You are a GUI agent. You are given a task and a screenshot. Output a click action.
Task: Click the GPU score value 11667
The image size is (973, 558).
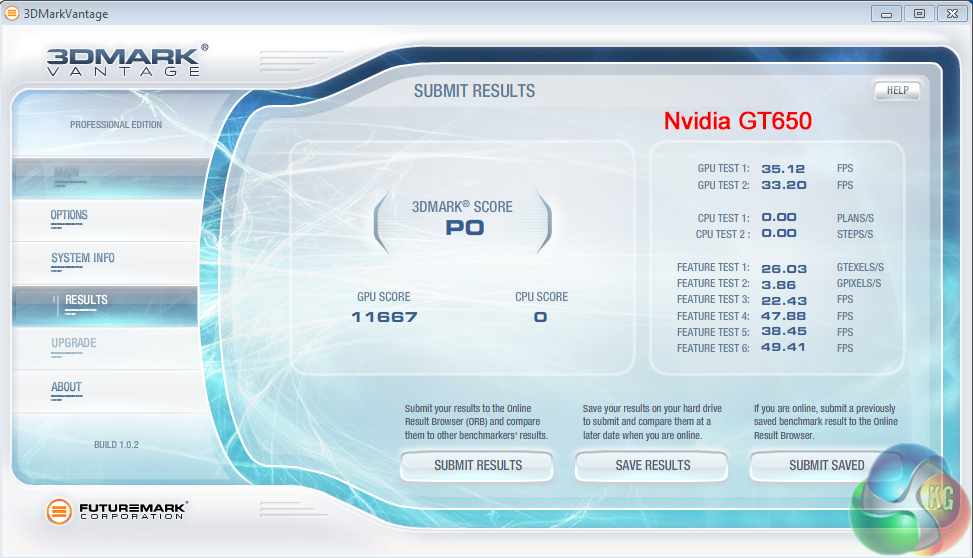[x=384, y=317]
